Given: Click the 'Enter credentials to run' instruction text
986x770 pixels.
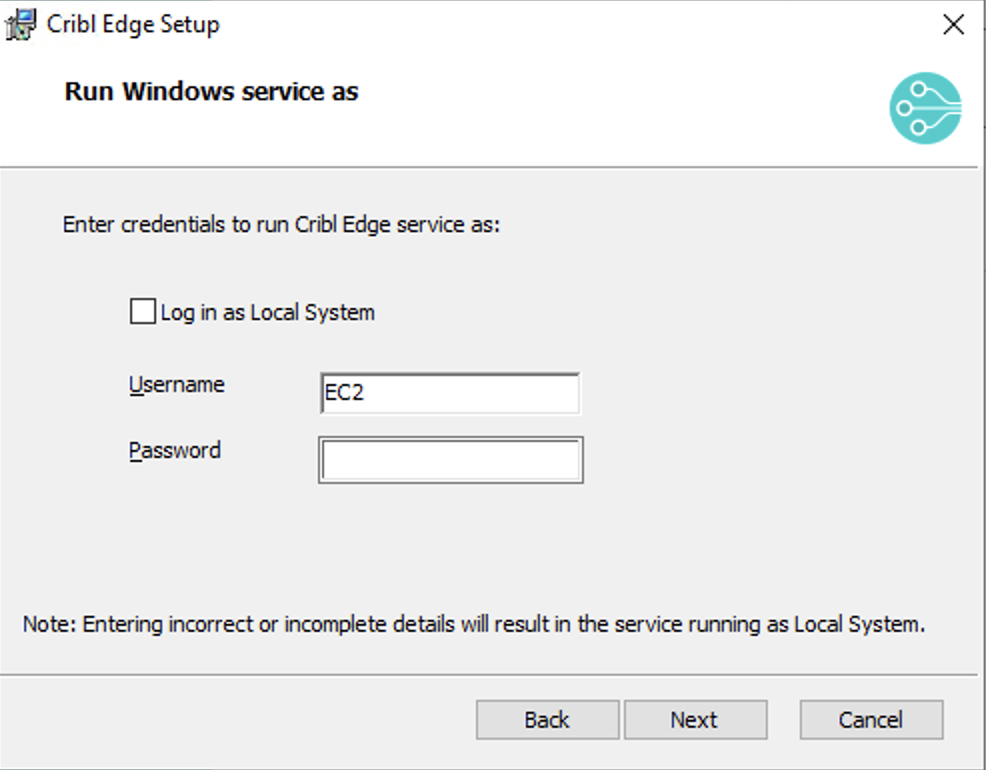Looking at the screenshot, I should pos(281,225).
